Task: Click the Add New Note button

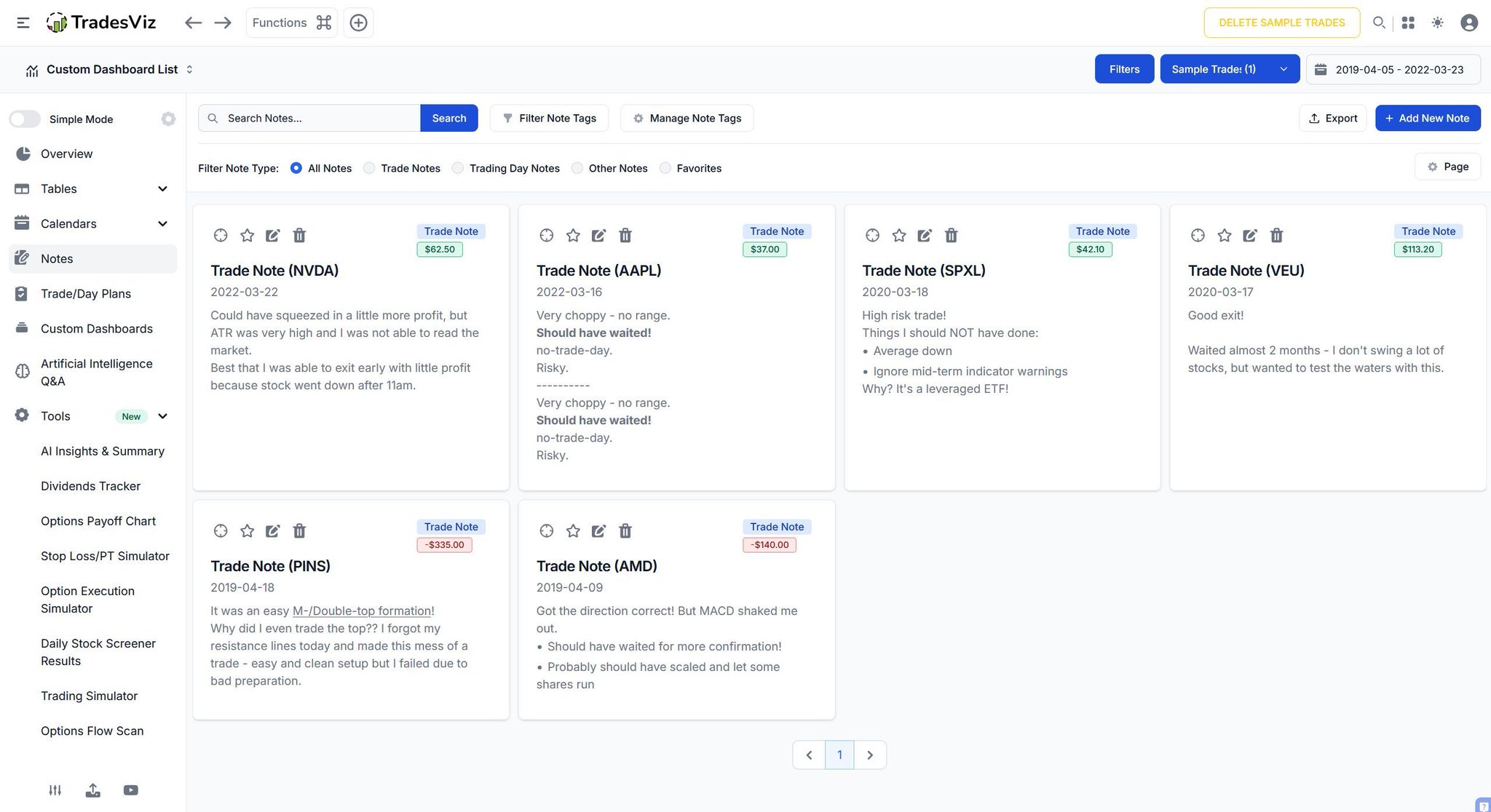Action: tap(1427, 118)
